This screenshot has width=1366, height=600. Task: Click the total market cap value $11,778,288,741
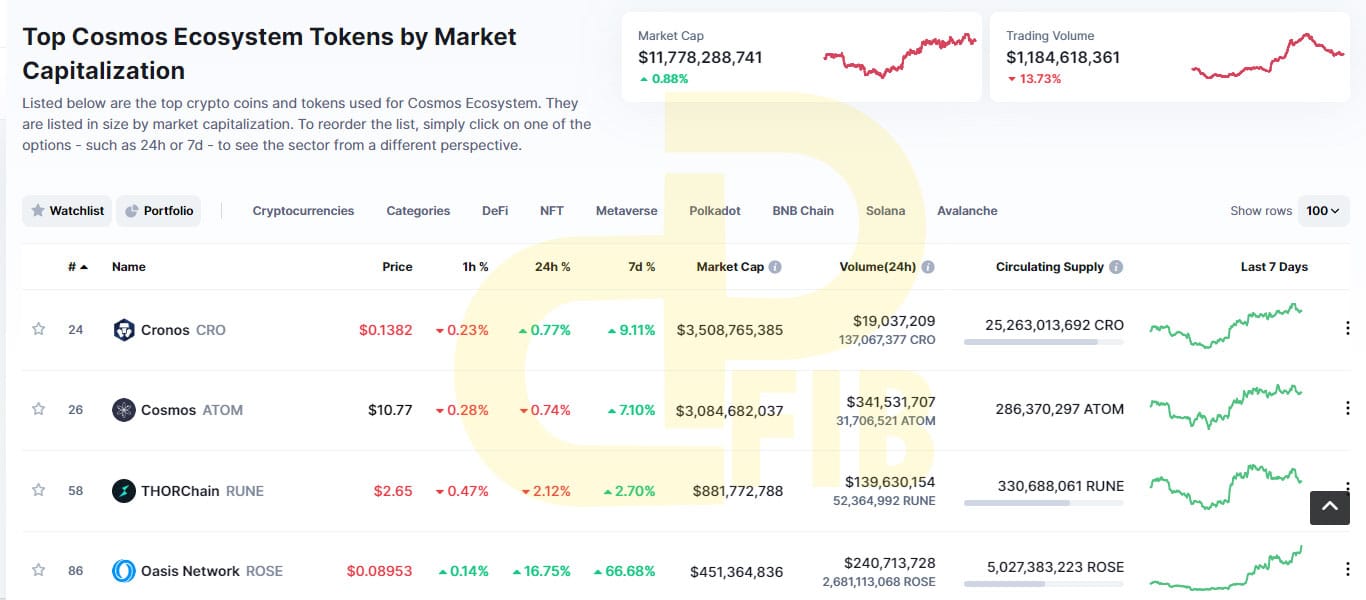point(700,57)
